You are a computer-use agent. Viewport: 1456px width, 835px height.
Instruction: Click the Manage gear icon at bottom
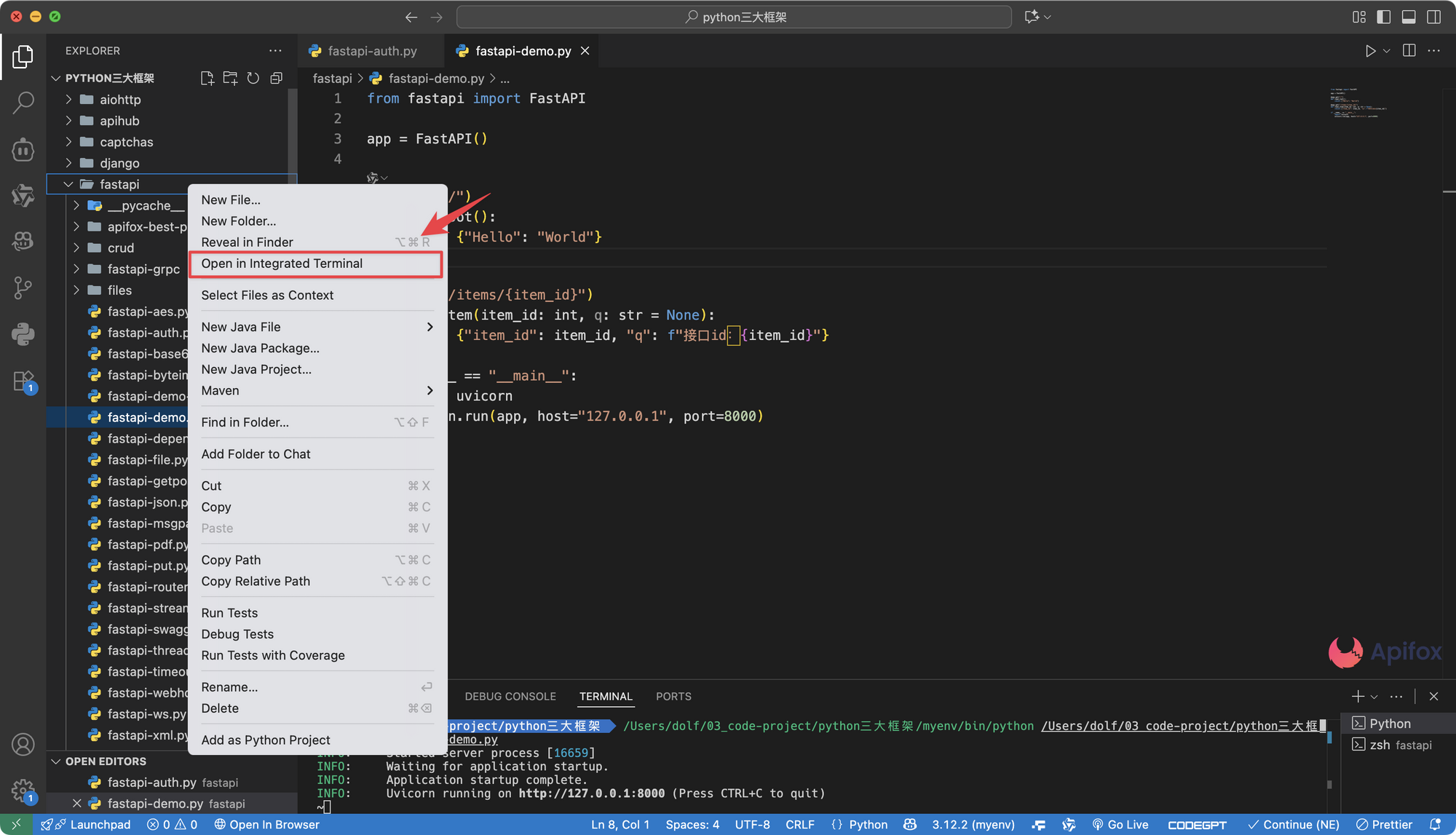23,791
